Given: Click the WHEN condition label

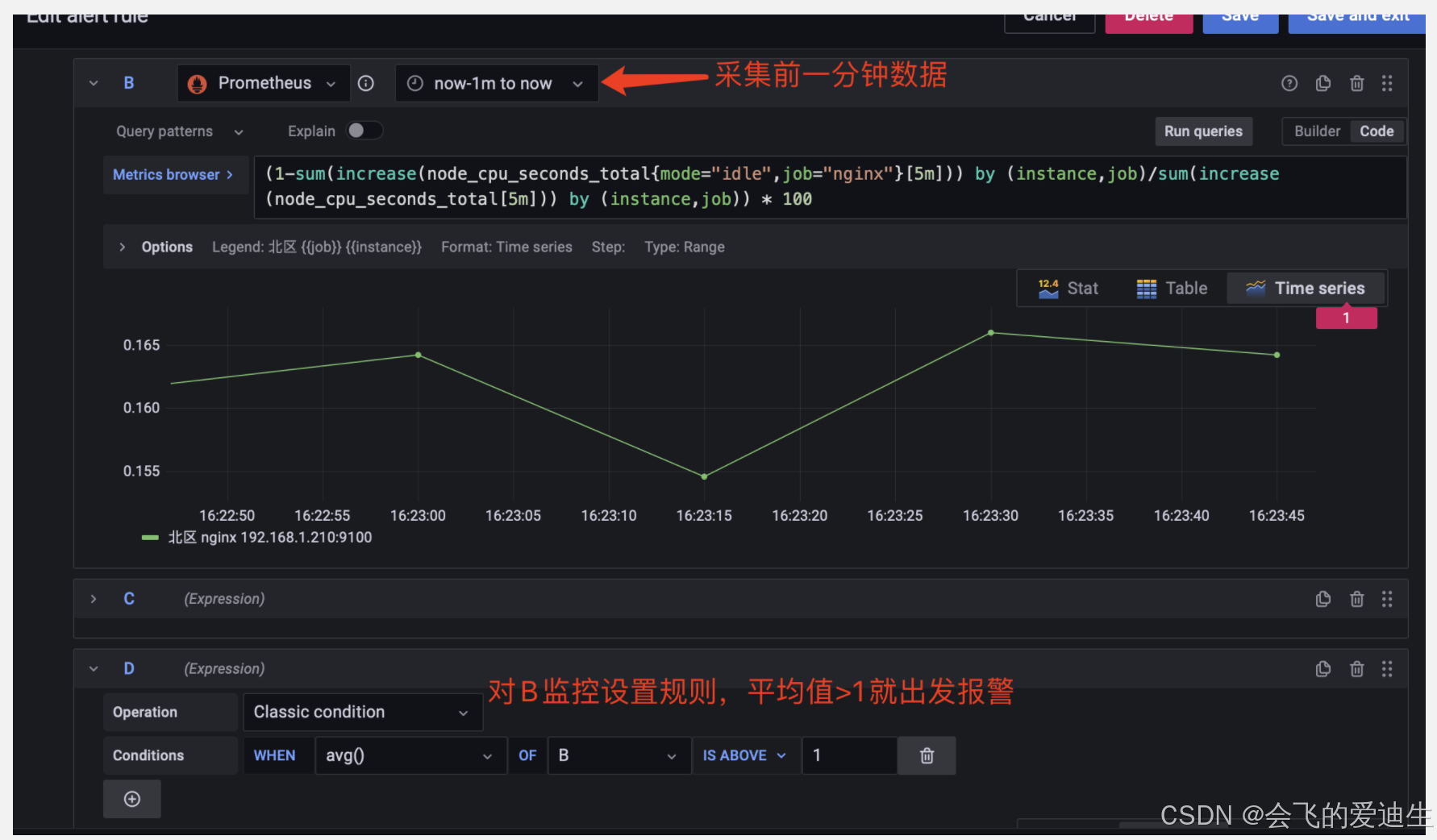Looking at the screenshot, I should coord(274,755).
